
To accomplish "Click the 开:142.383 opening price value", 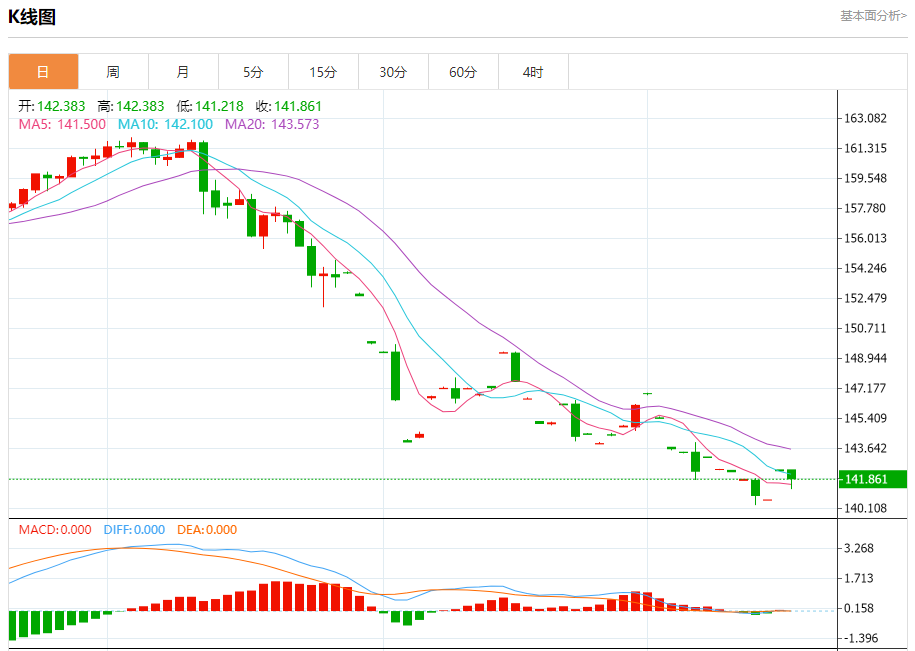I will point(52,106).
